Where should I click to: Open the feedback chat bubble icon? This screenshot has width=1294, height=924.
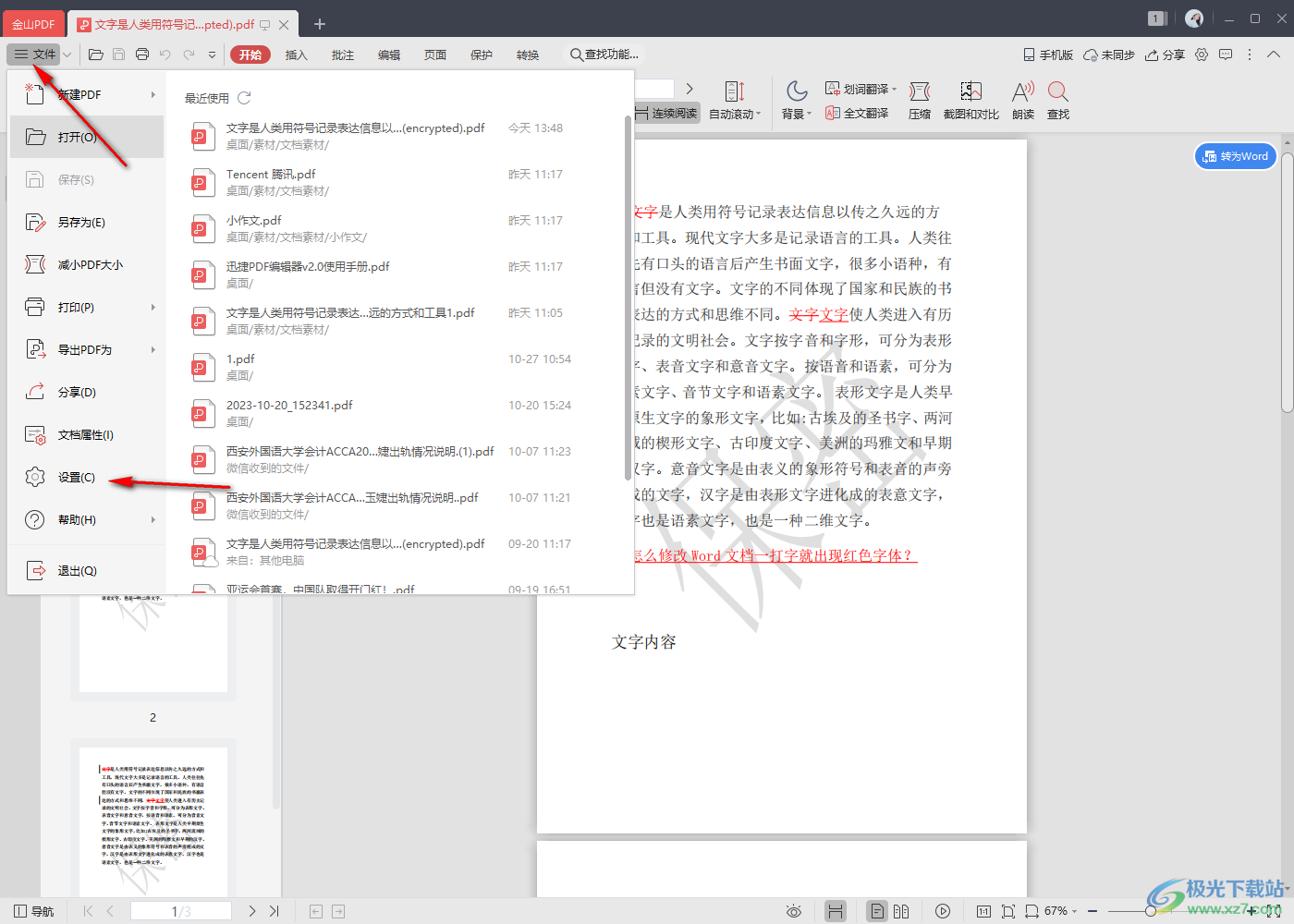pos(1226,55)
